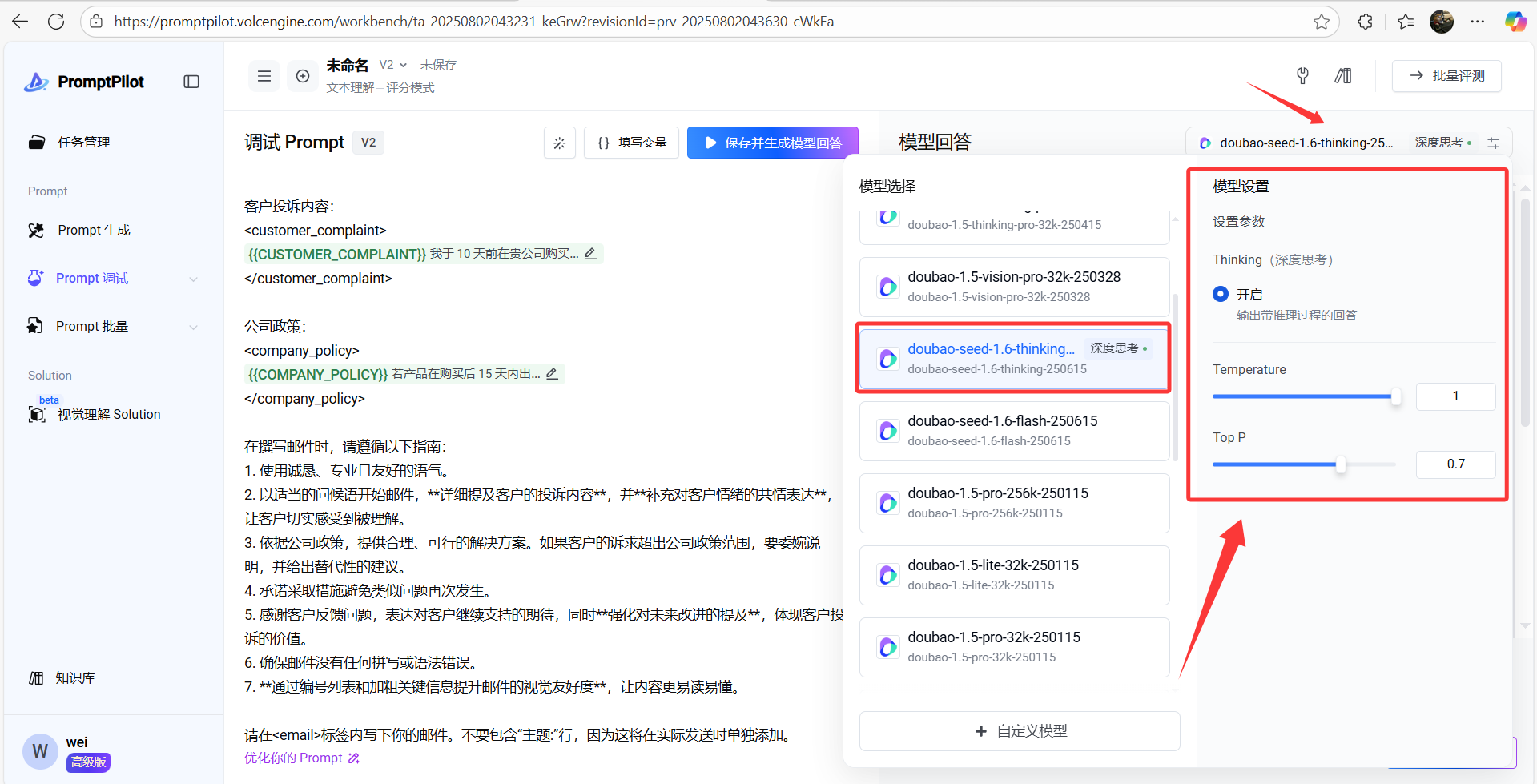This screenshot has width=1537, height=784.
Task: Expand the Prompt 调试 submenu chevron
Action: pyautogui.click(x=193, y=279)
